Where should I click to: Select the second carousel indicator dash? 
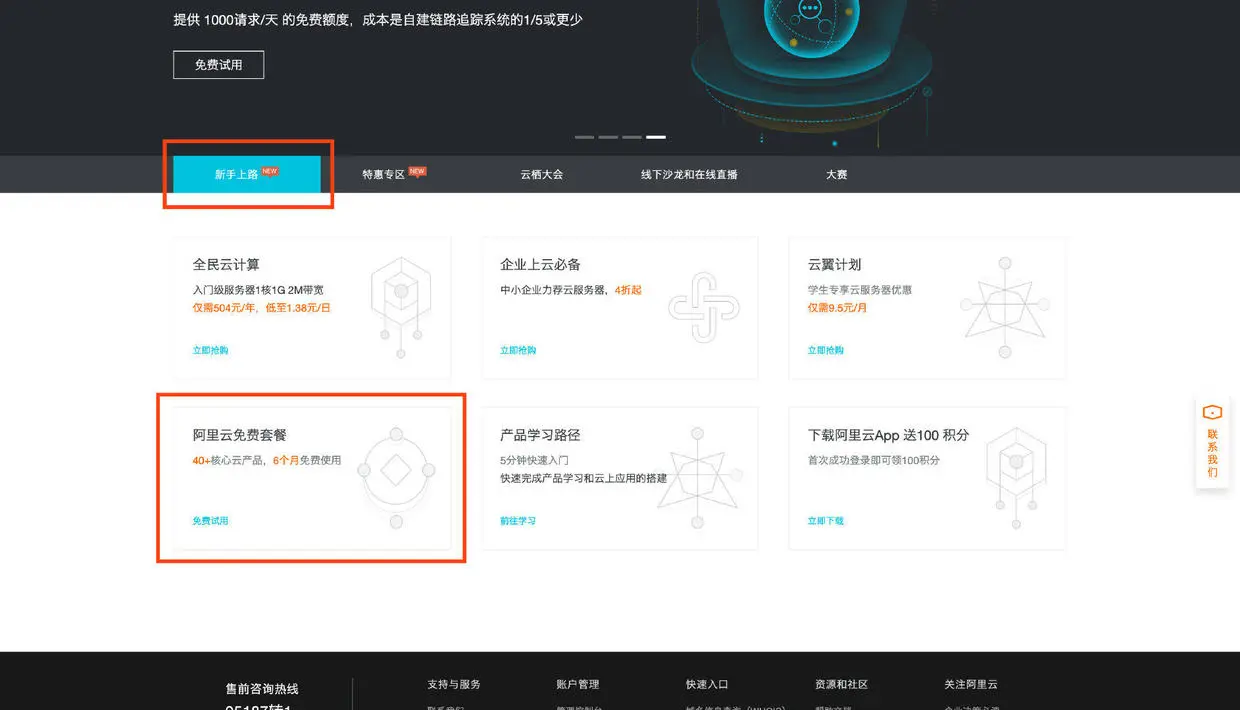click(608, 137)
